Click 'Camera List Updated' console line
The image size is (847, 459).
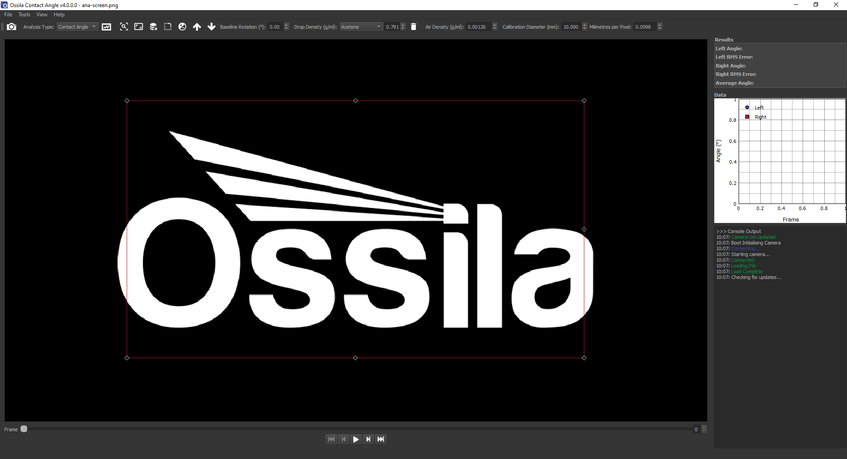point(753,237)
